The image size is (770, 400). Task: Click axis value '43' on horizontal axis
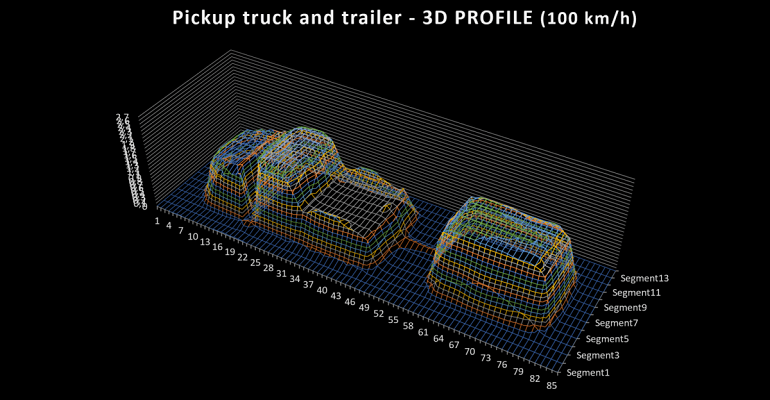coord(335,296)
